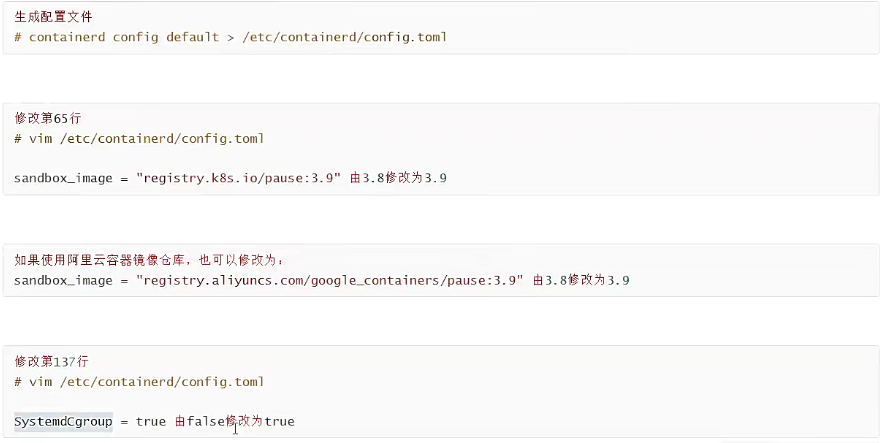The width and height of the screenshot is (882, 443).
Task: Click the vim command under "修改第137行"
Action: (139, 382)
